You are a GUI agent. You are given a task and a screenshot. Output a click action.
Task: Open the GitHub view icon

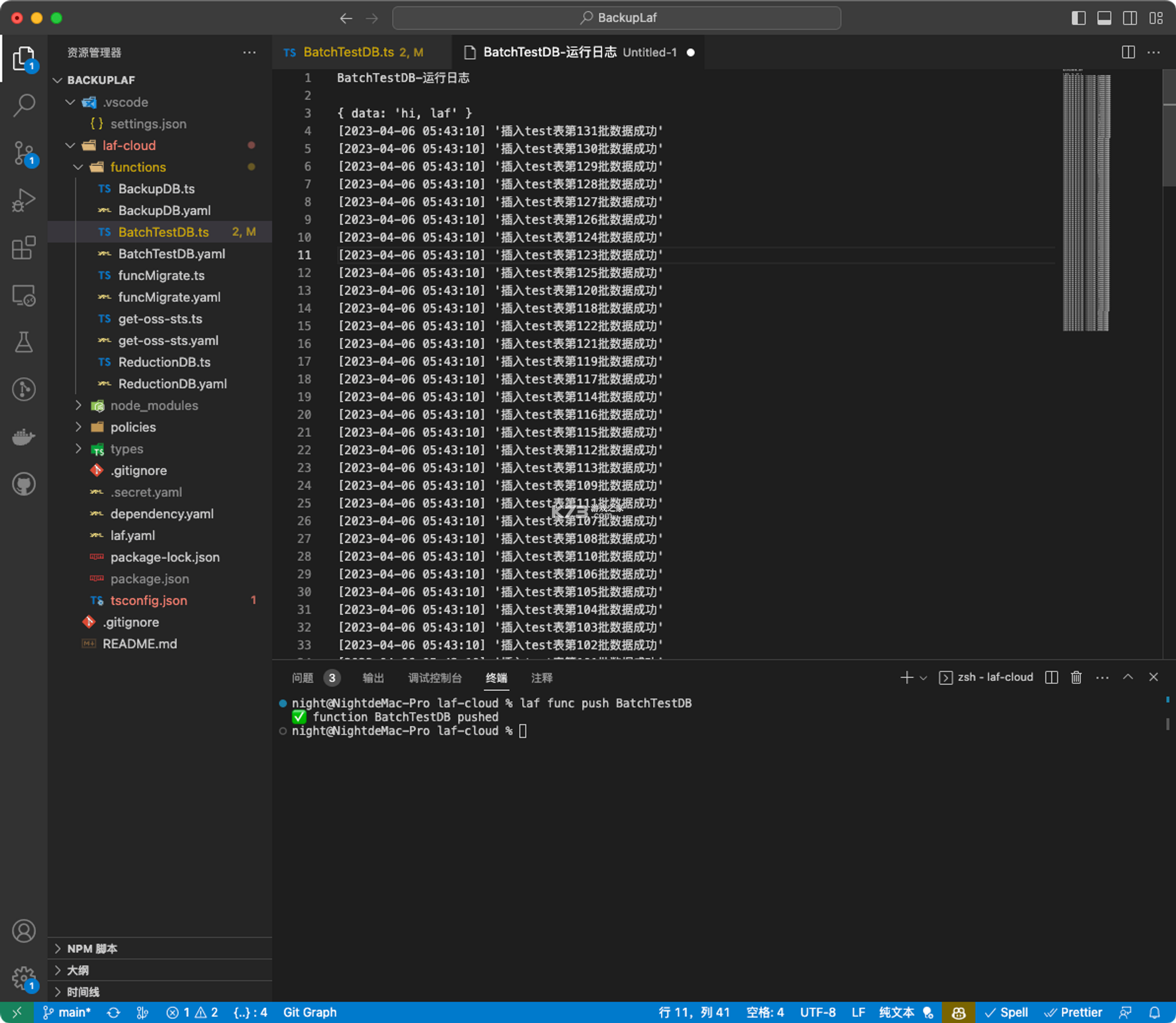click(x=24, y=484)
